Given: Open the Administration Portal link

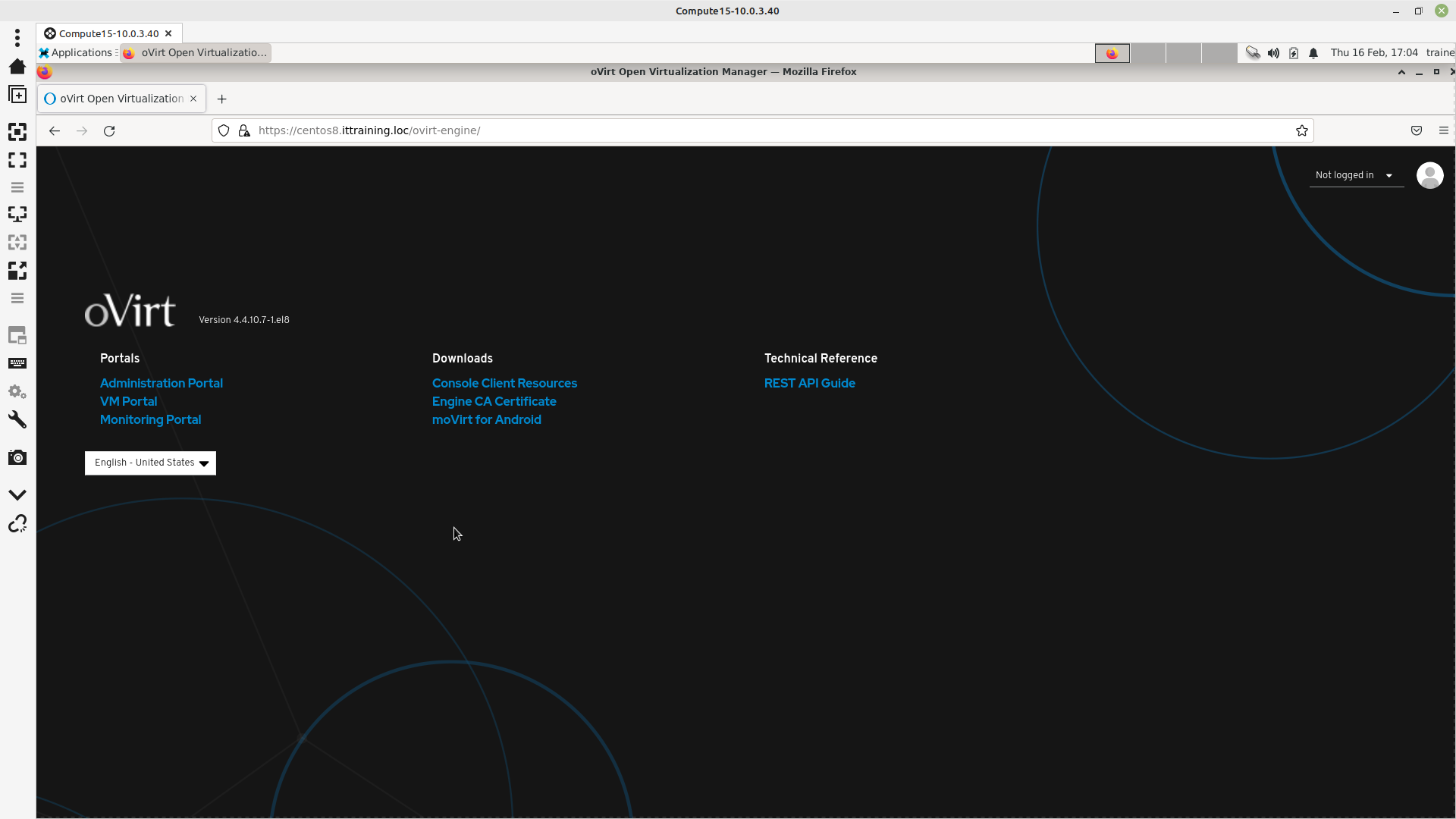Looking at the screenshot, I should [161, 383].
